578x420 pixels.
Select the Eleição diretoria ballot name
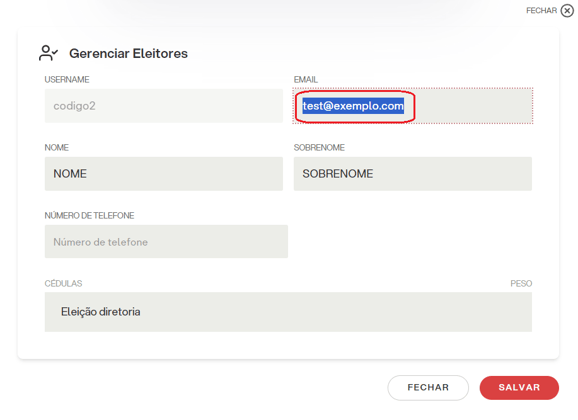tap(101, 312)
